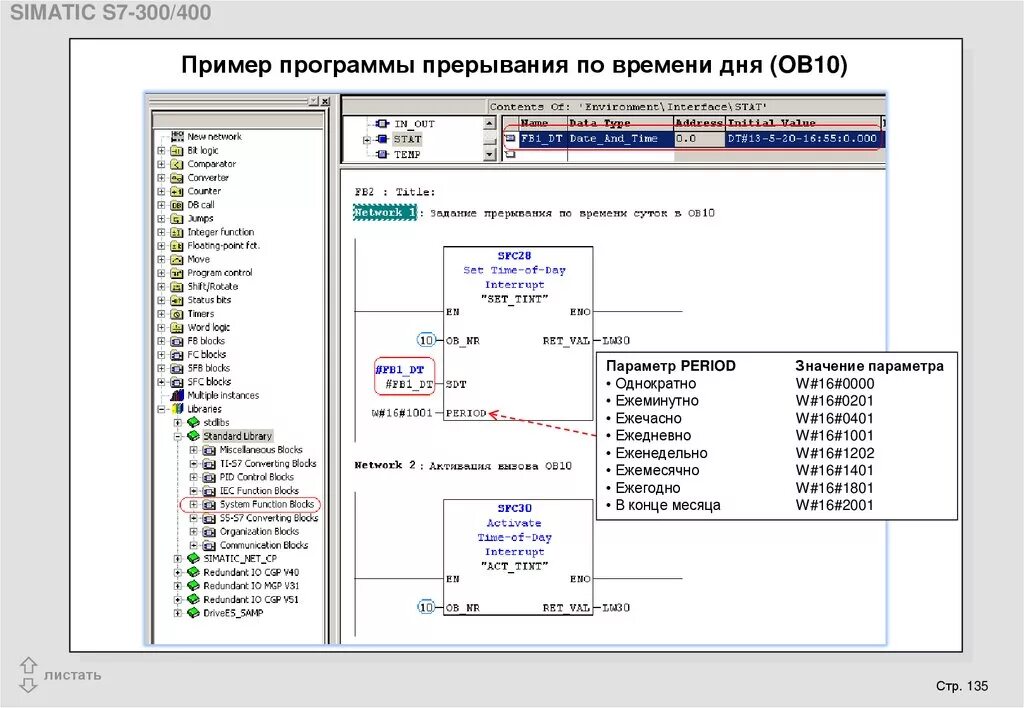Screen dimensions: 1024x708
Task: Close the catalog pane with X button
Action: [325, 101]
